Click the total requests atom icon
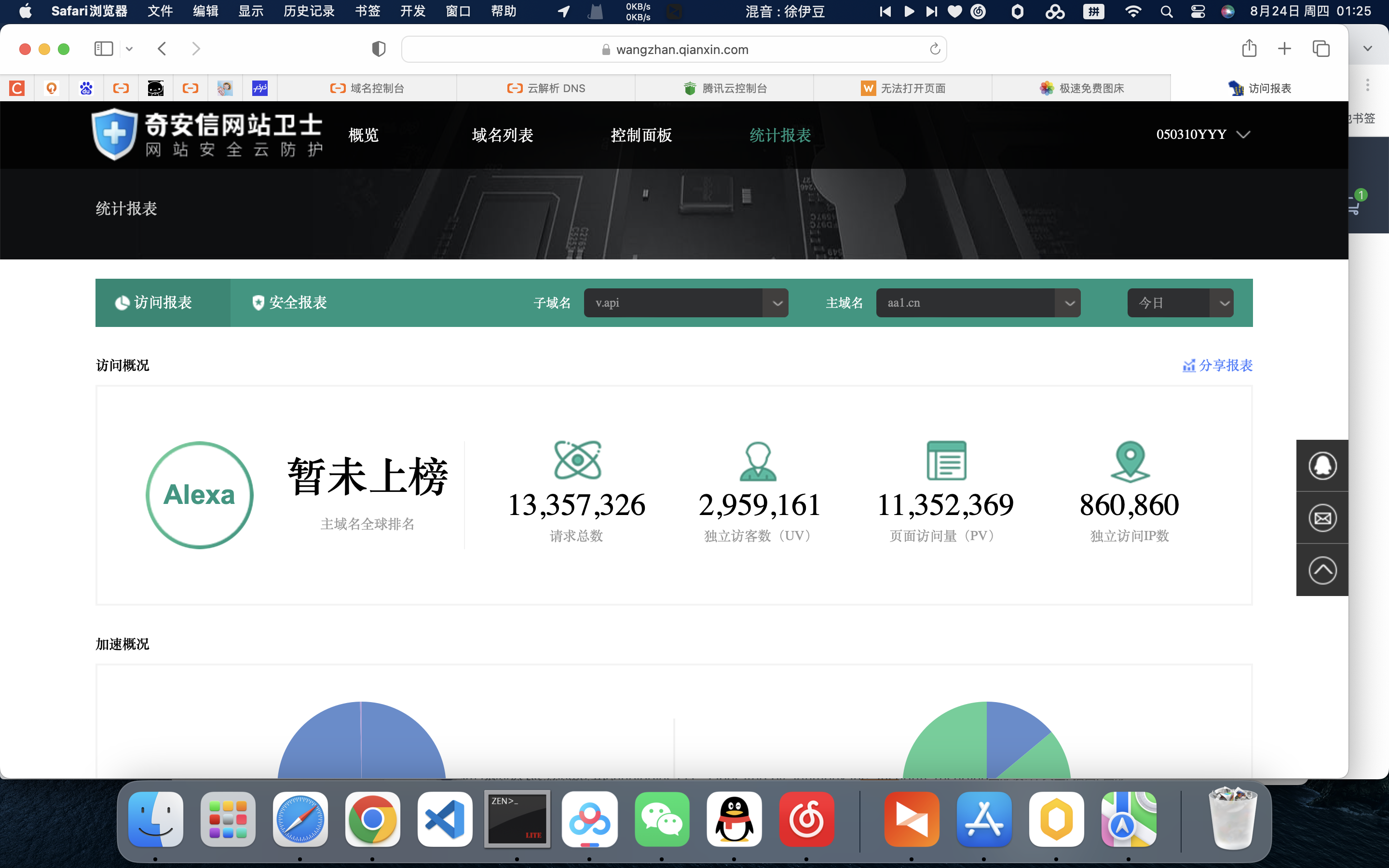This screenshot has width=1389, height=868. tap(577, 461)
